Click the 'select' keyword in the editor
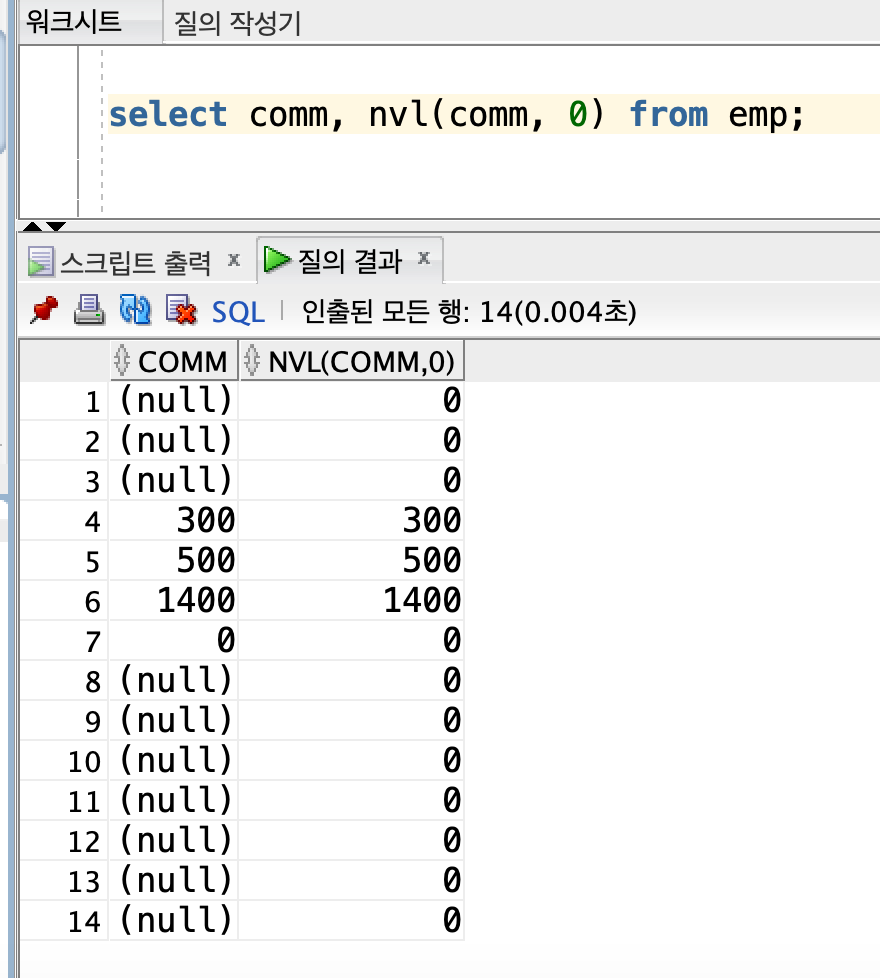This screenshot has height=978, width=880. coord(168,115)
